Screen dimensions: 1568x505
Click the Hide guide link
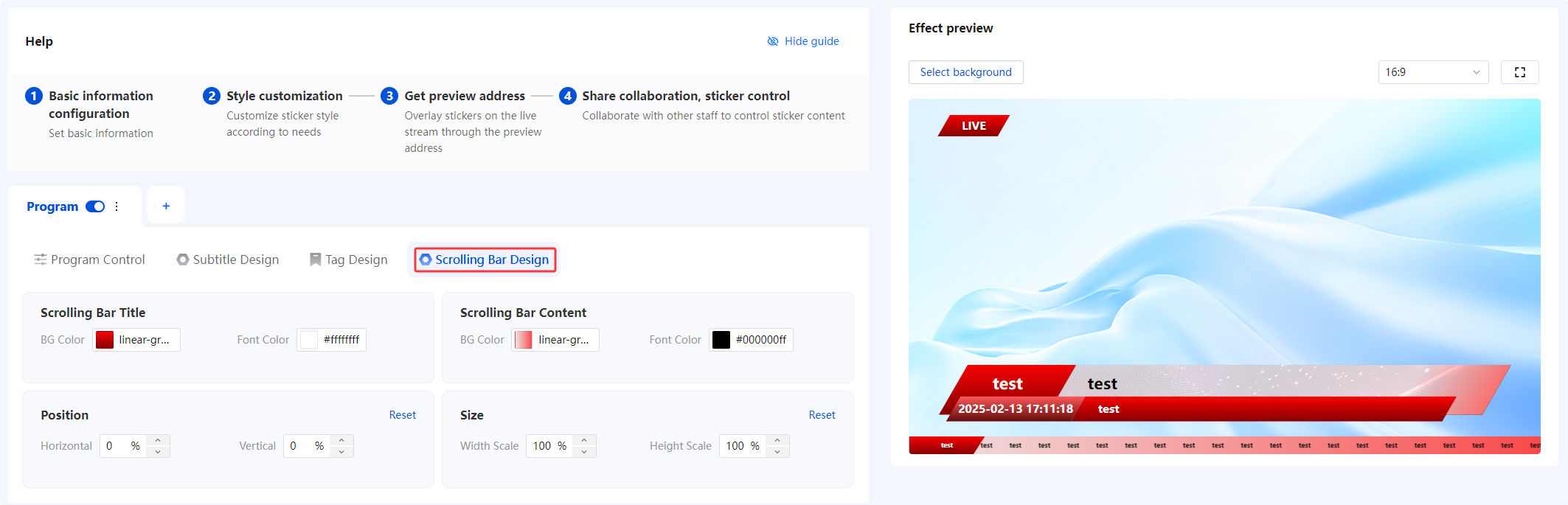[803, 41]
